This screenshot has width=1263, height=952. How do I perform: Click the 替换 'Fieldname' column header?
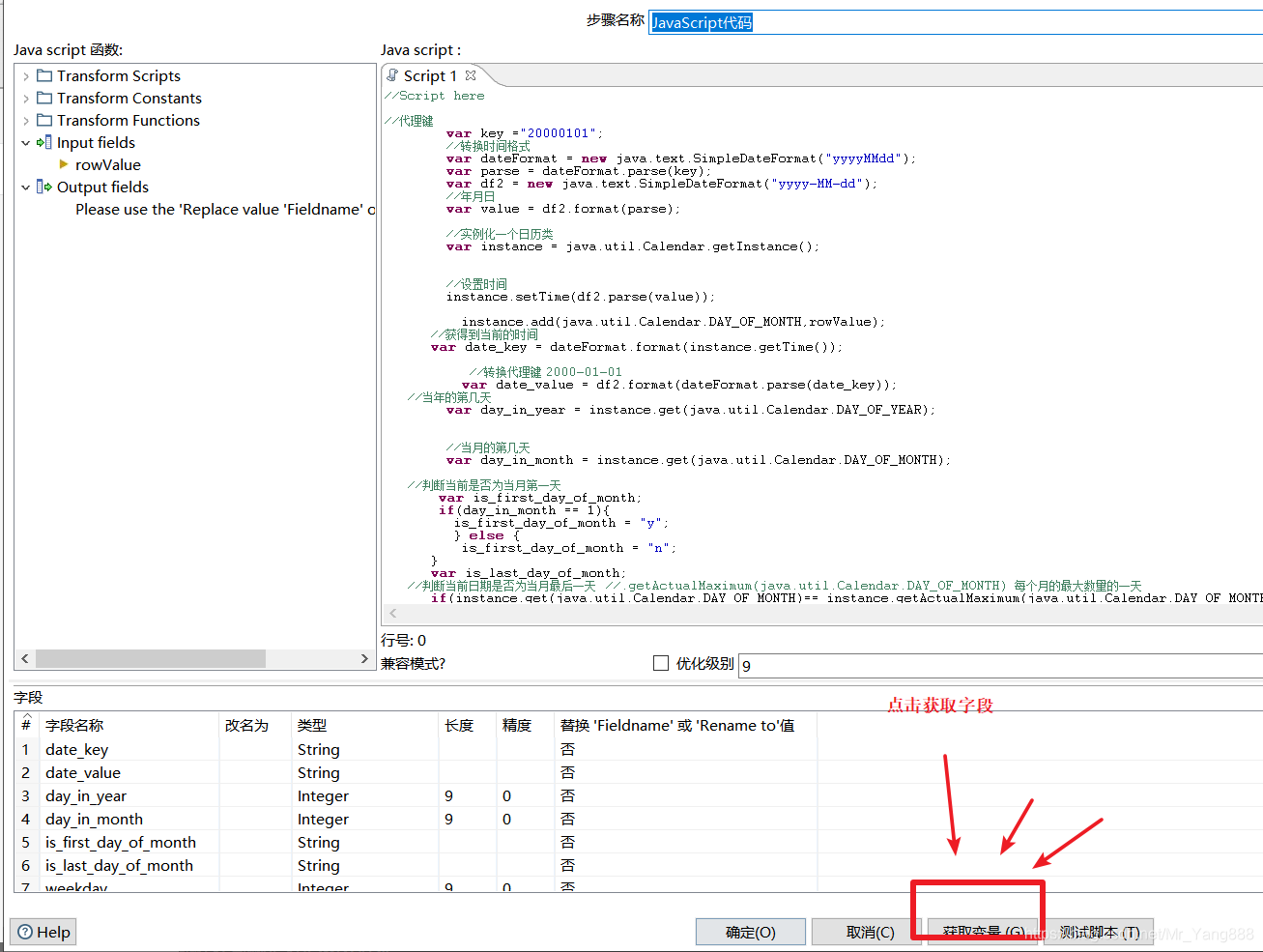click(685, 725)
